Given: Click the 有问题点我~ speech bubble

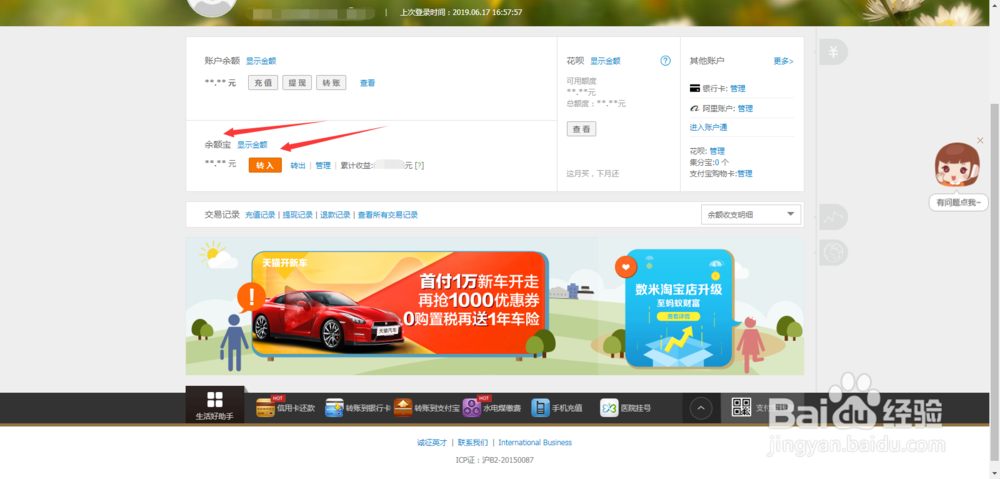Looking at the screenshot, I should pos(959,203).
